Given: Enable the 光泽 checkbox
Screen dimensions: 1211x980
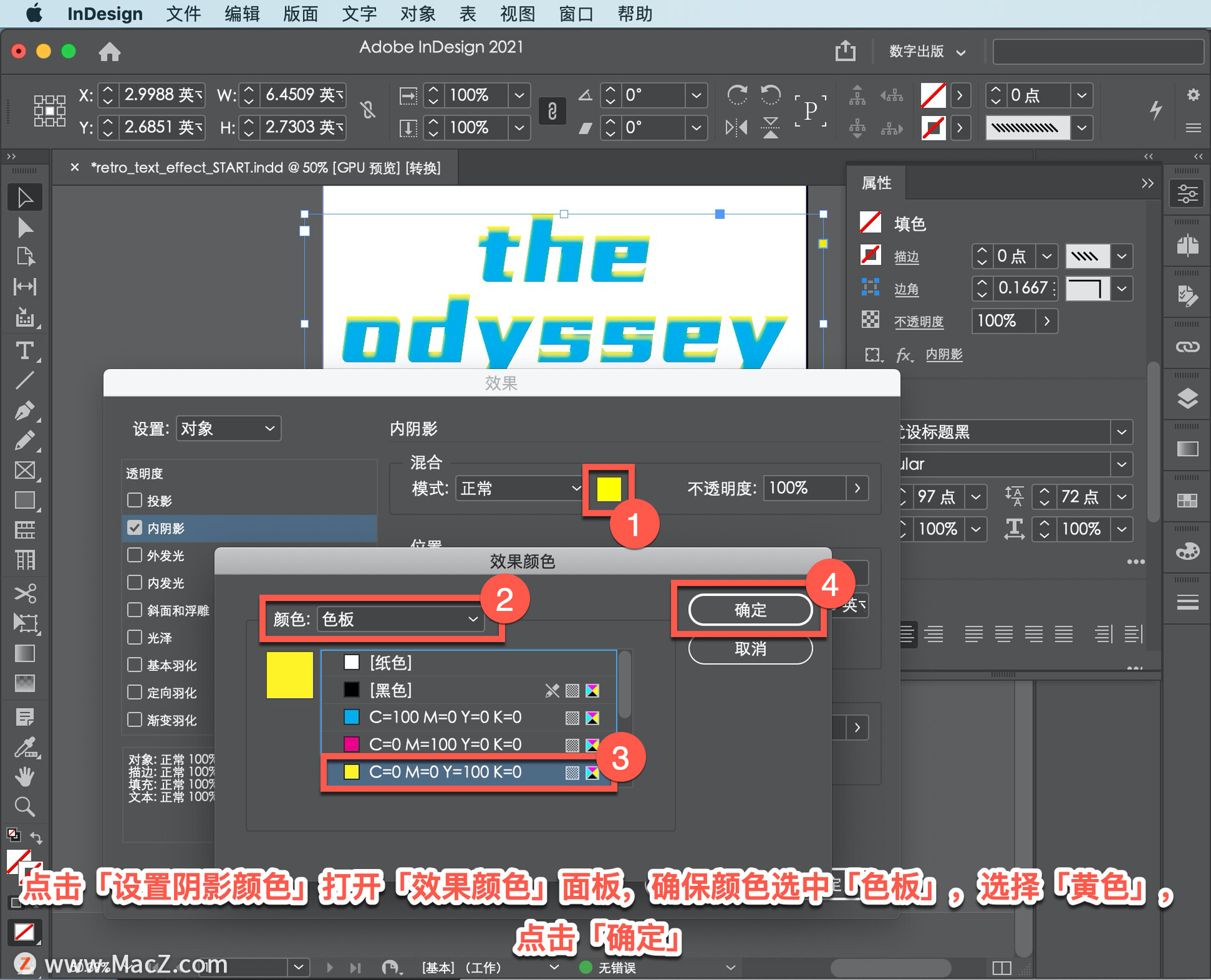Looking at the screenshot, I should (x=134, y=638).
